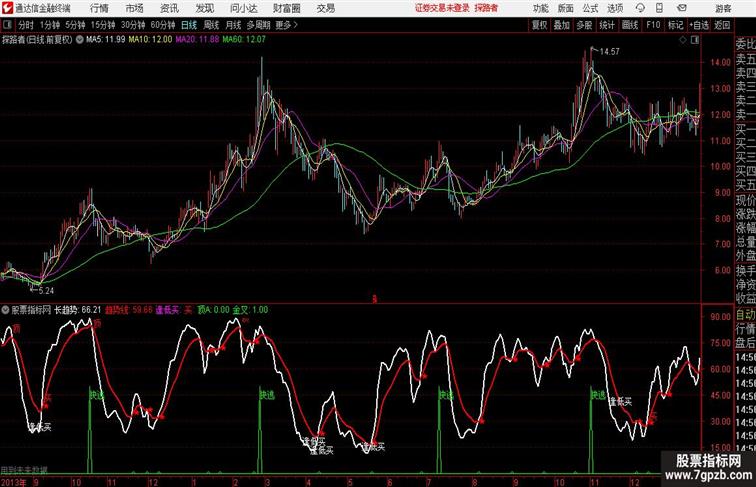Click the MA20: 11.88 indicator value
The width and height of the screenshot is (756, 487).
[x=197, y=40]
